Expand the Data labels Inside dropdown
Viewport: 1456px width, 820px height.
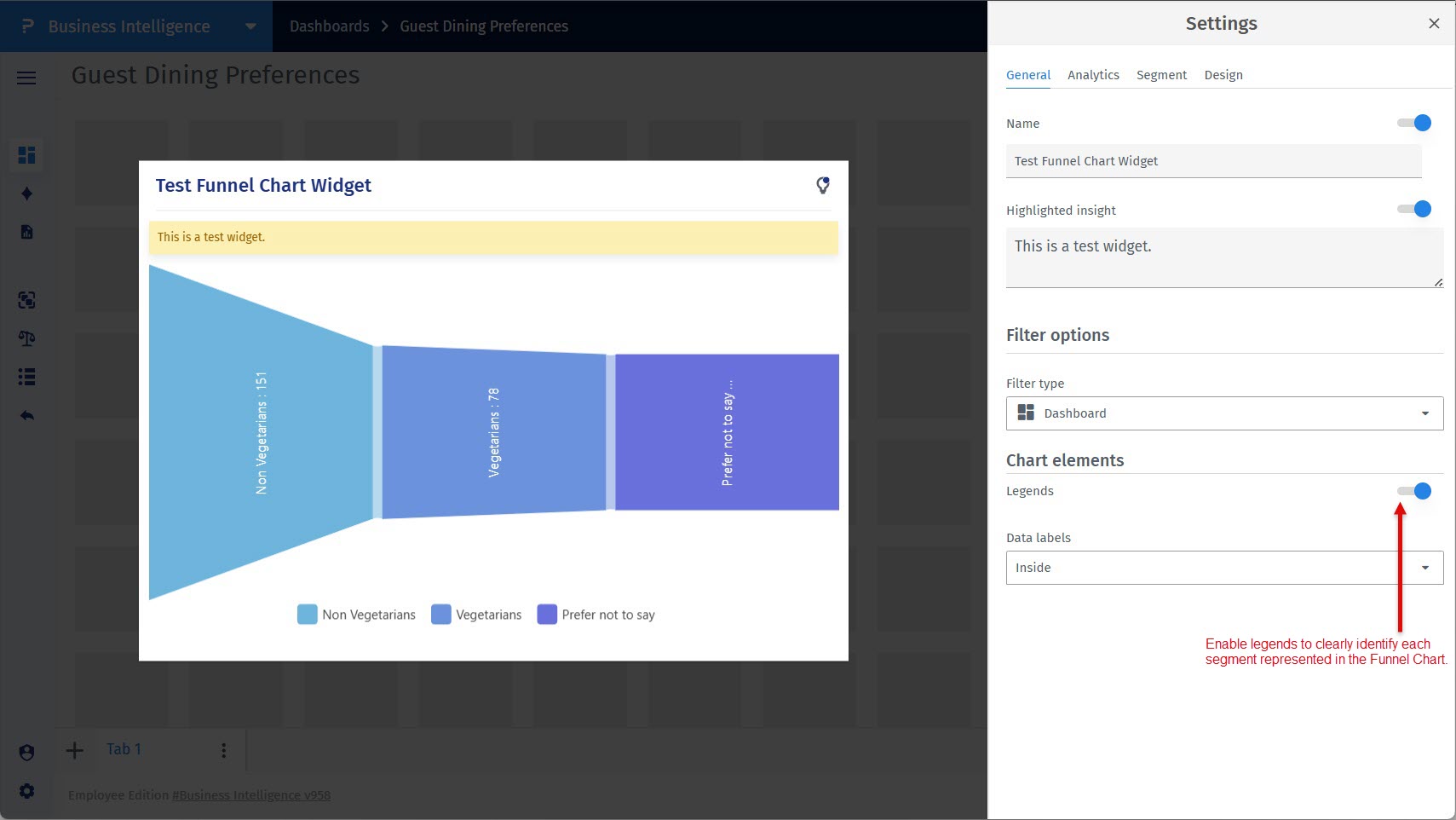pos(1224,568)
